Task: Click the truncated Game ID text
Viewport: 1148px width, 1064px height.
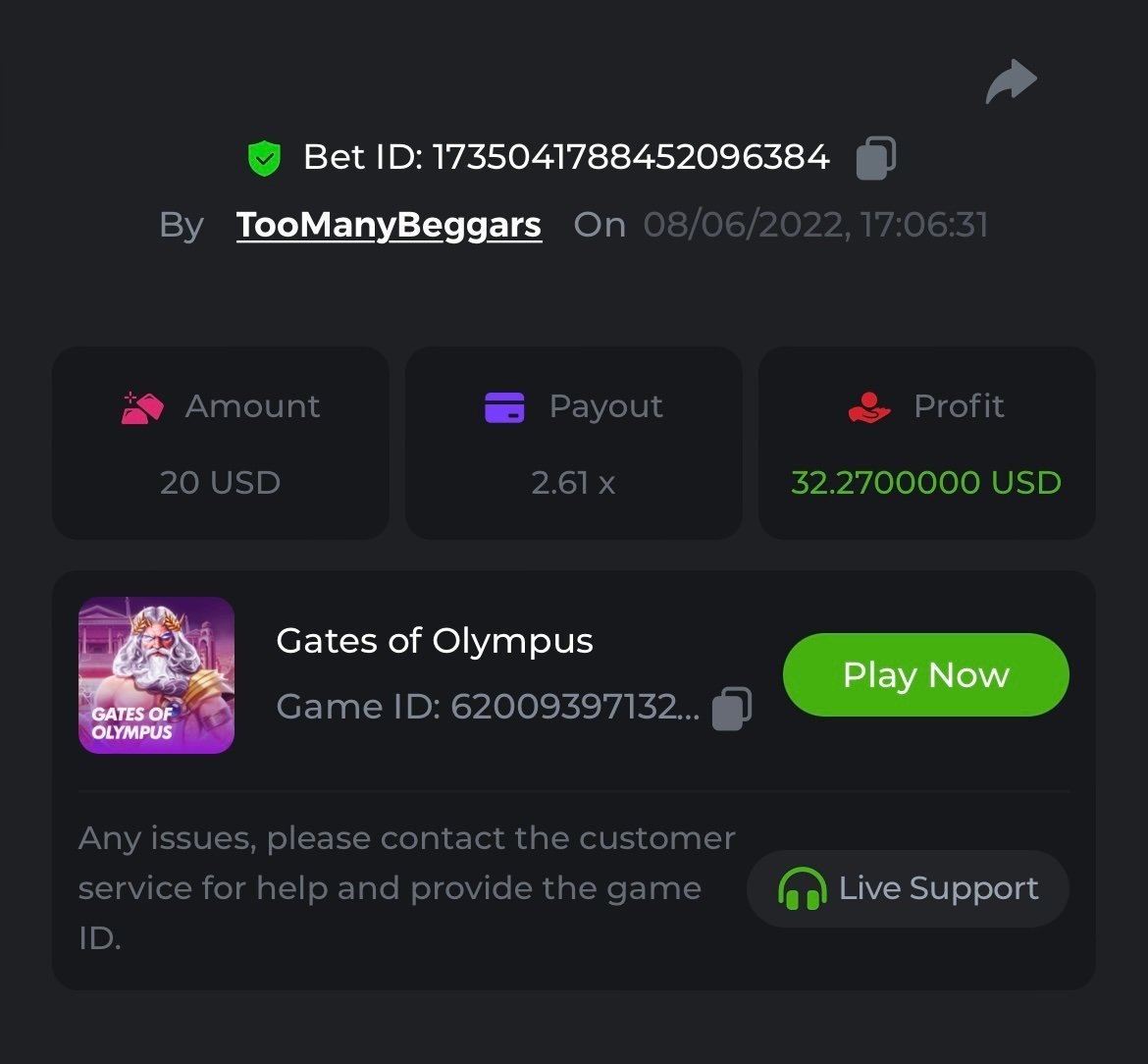Action: click(488, 707)
